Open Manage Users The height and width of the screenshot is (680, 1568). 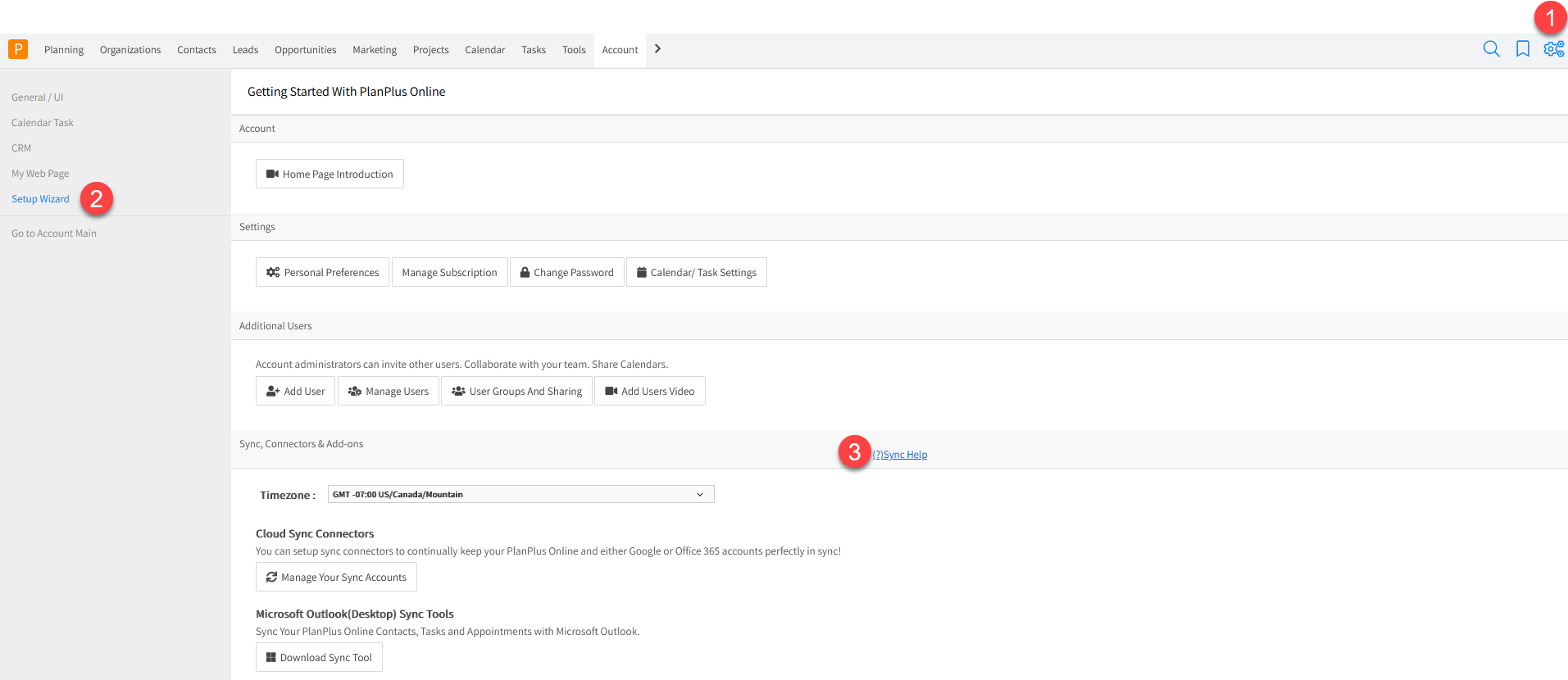[389, 391]
